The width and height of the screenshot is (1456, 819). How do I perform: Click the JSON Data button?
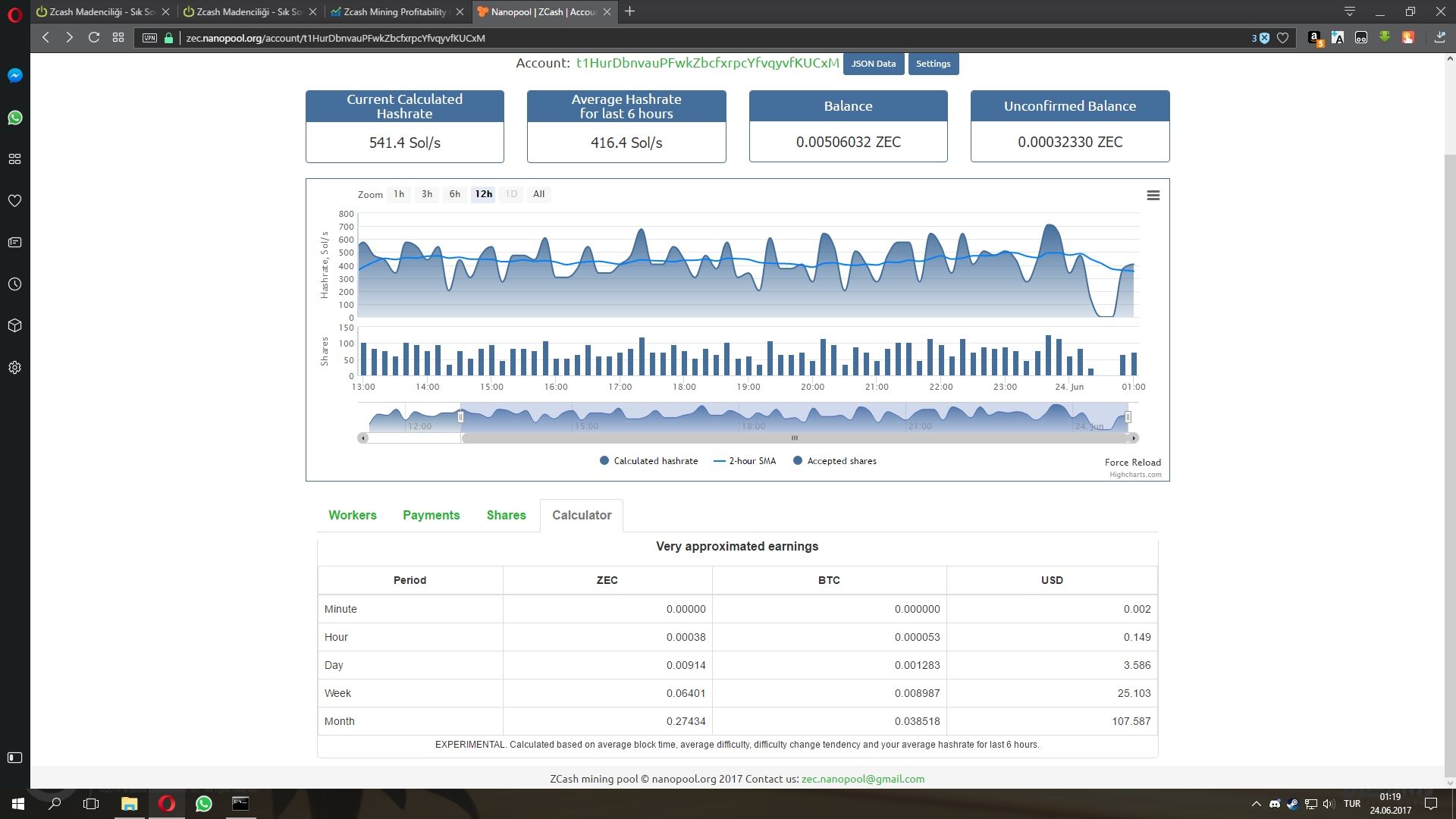[873, 64]
